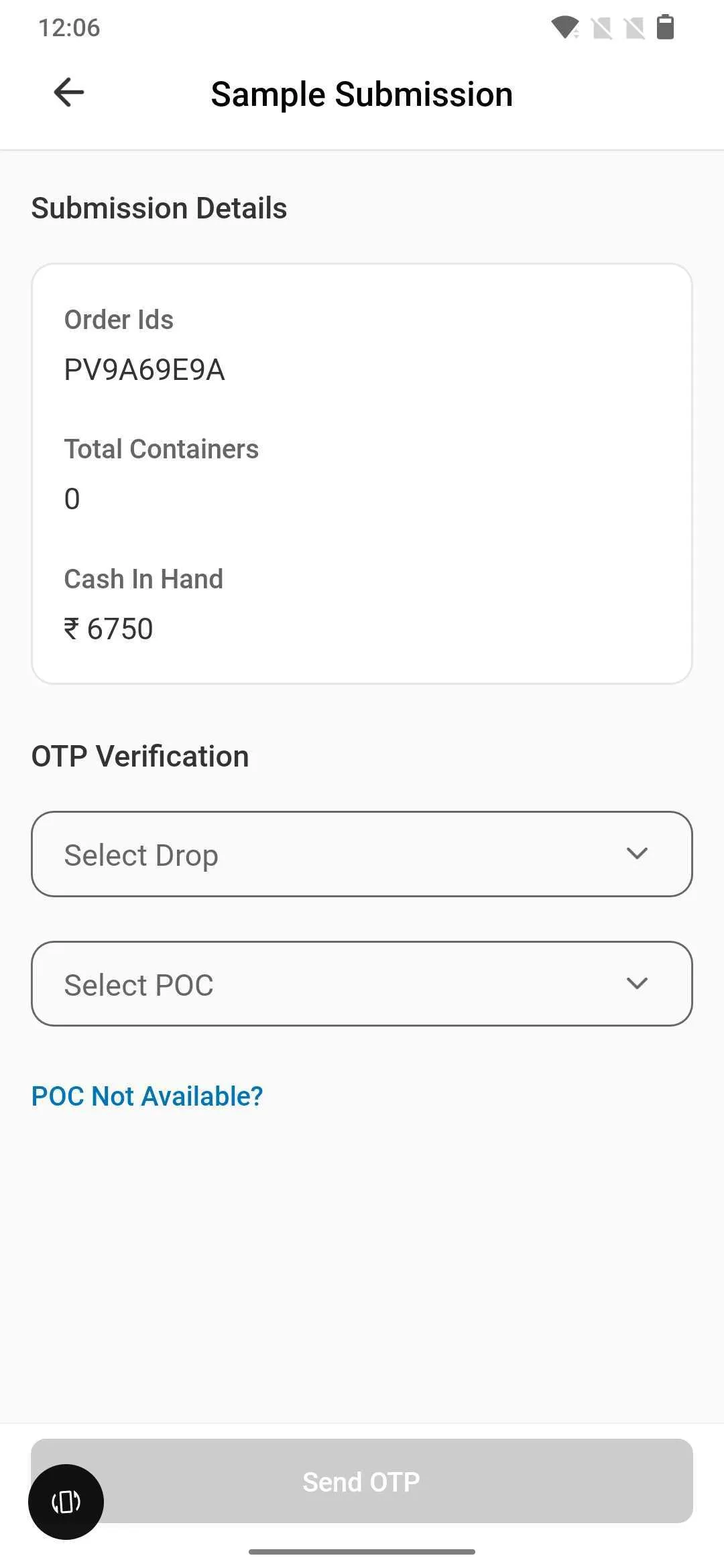Tap the home gesture bar at bottom
The width and height of the screenshot is (724, 1568).
coord(362,1551)
